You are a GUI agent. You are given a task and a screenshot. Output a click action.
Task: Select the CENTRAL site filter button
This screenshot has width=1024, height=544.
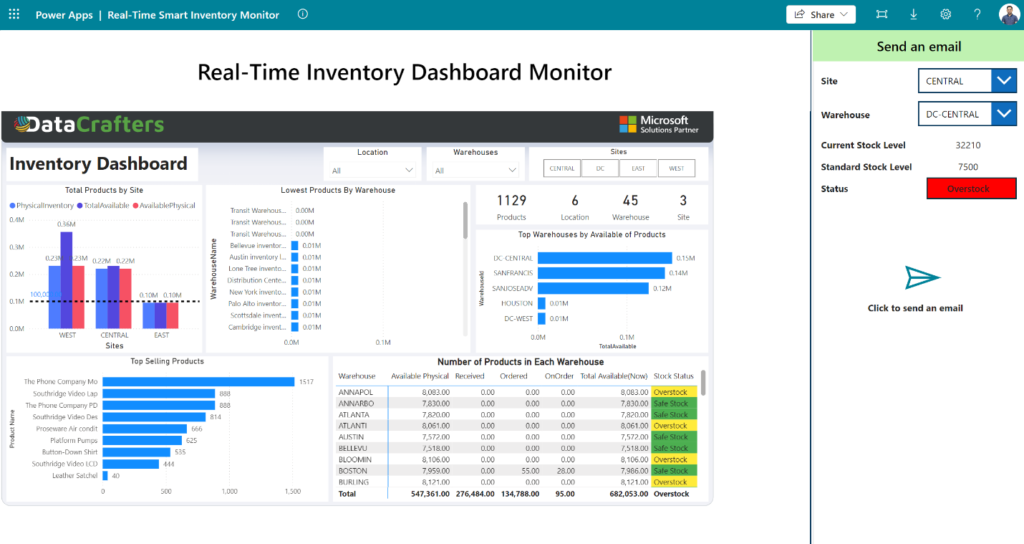(562, 168)
